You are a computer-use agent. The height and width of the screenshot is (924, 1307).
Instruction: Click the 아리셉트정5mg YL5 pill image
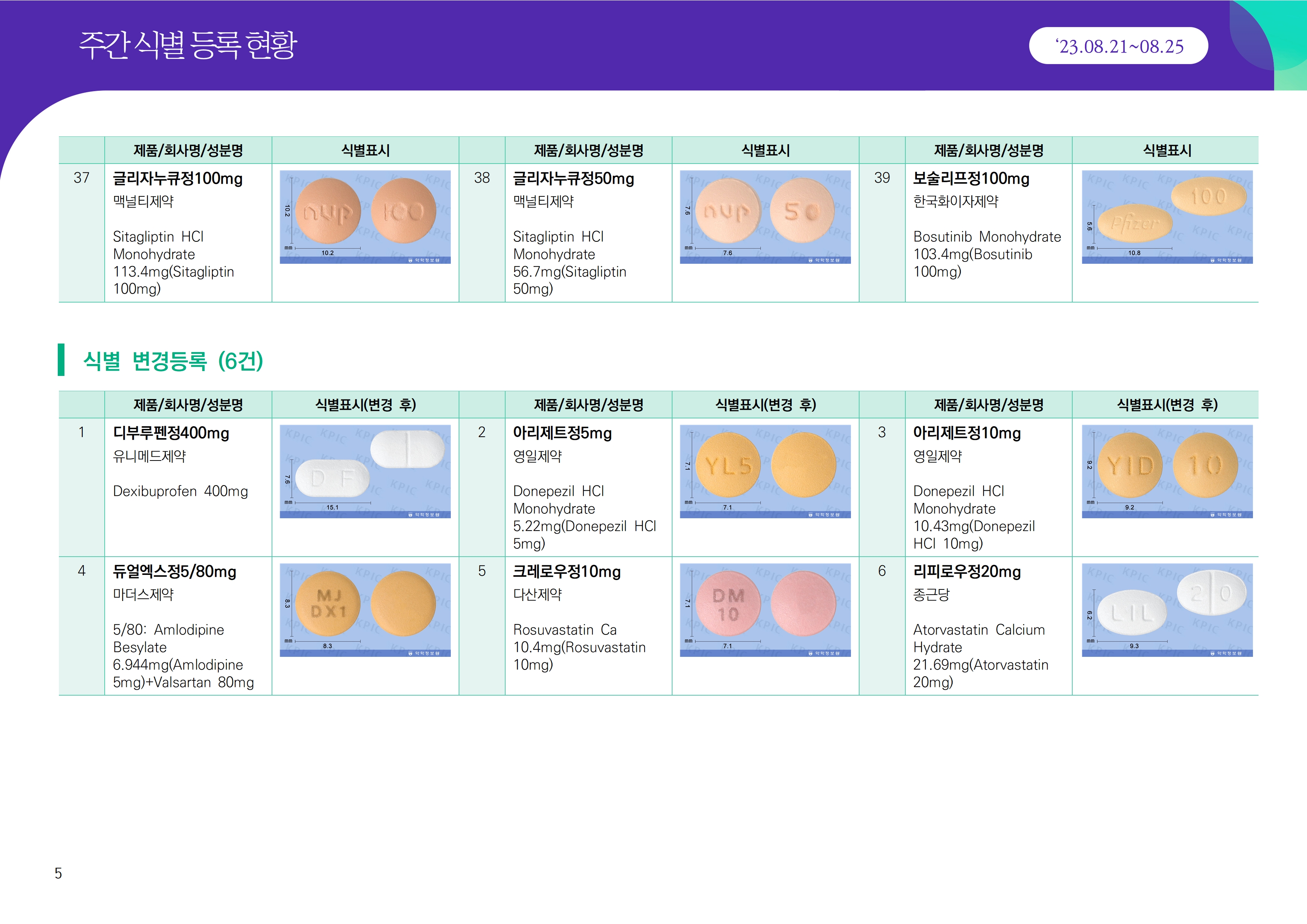click(x=765, y=471)
